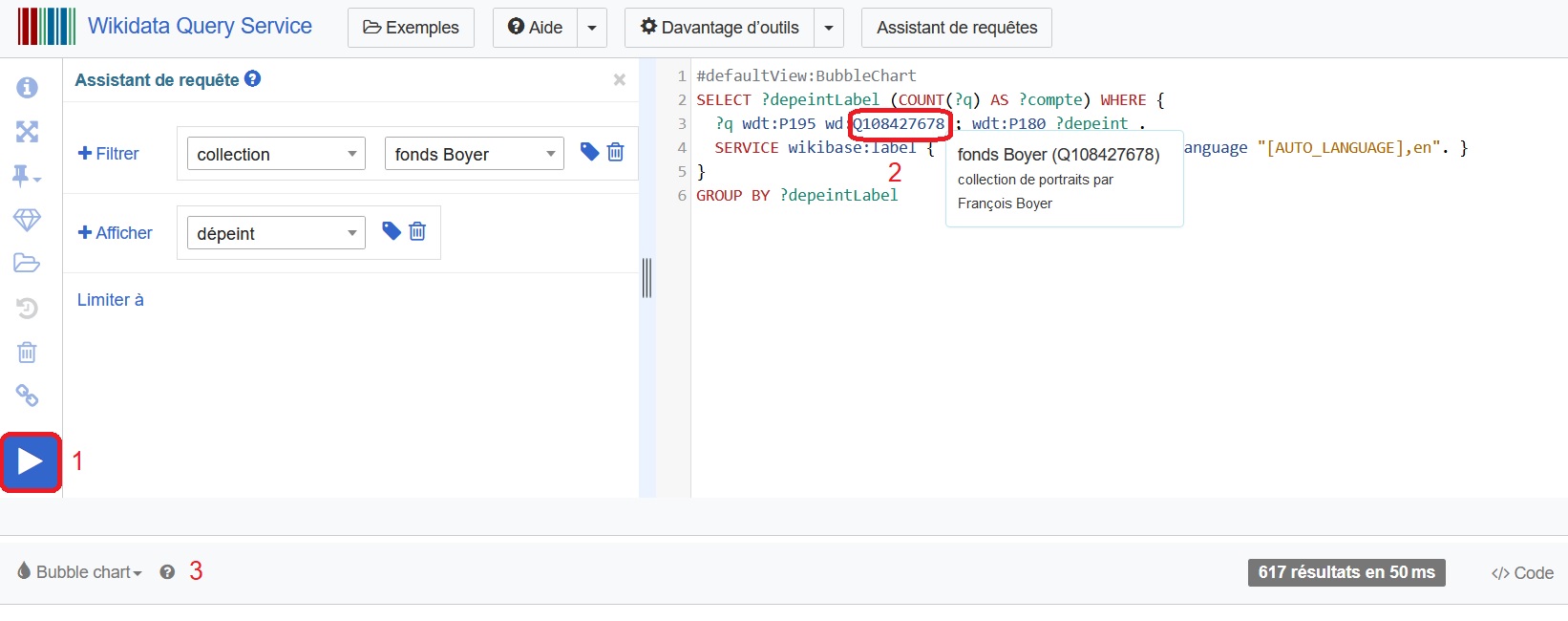
Task: Open the Bubble chart view selector
Action: tap(80, 572)
